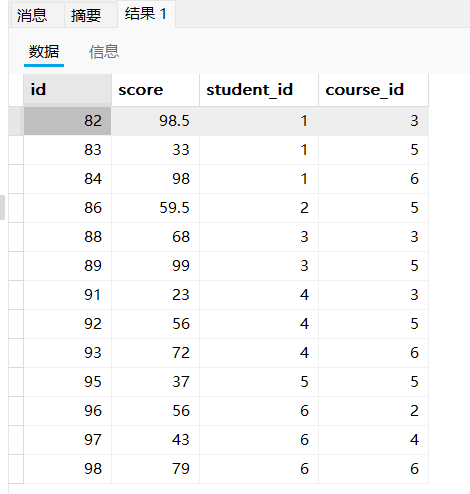Select the id cell with value 83
The image size is (470, 494).
[67, 150]
